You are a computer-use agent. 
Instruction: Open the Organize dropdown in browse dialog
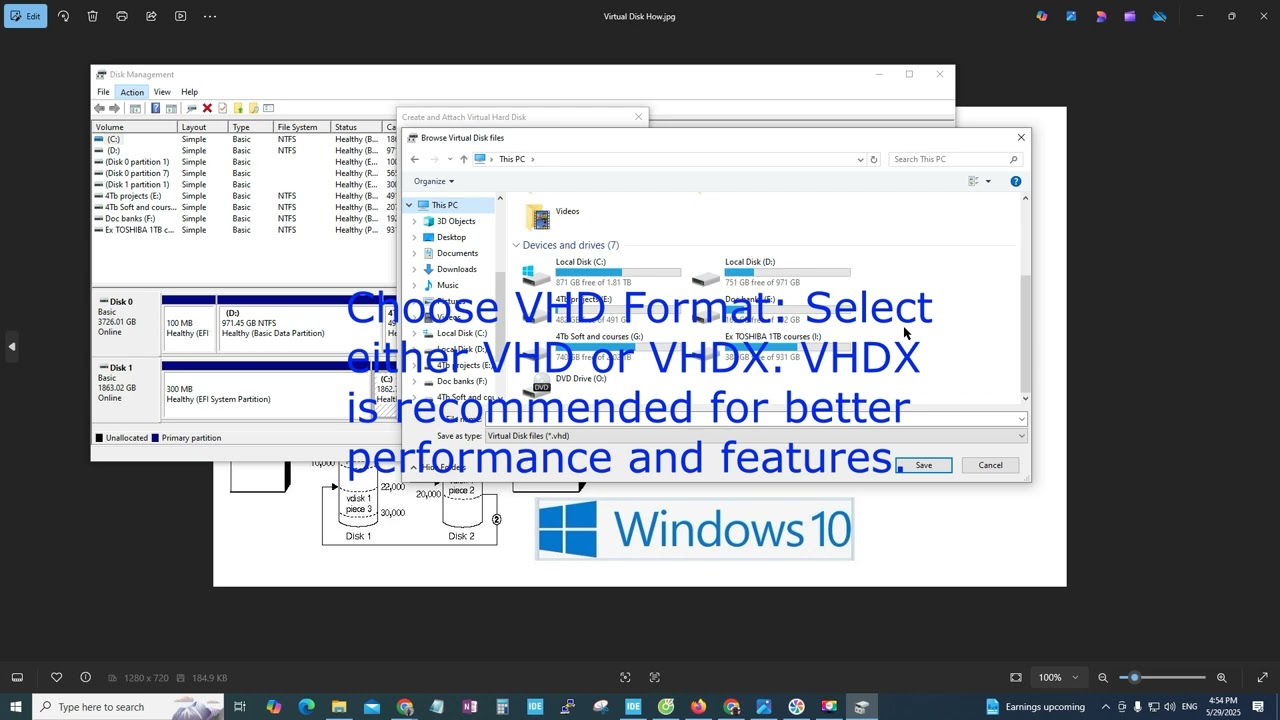click(x=434, y=181)
